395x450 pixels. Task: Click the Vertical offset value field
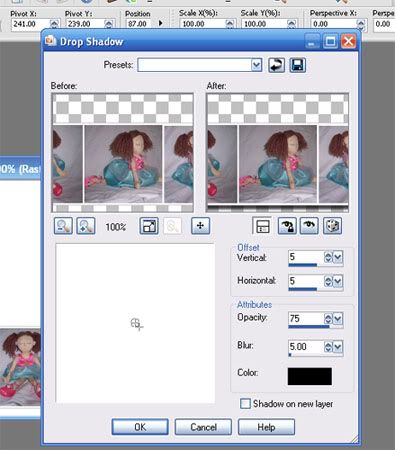pos(306,257)
